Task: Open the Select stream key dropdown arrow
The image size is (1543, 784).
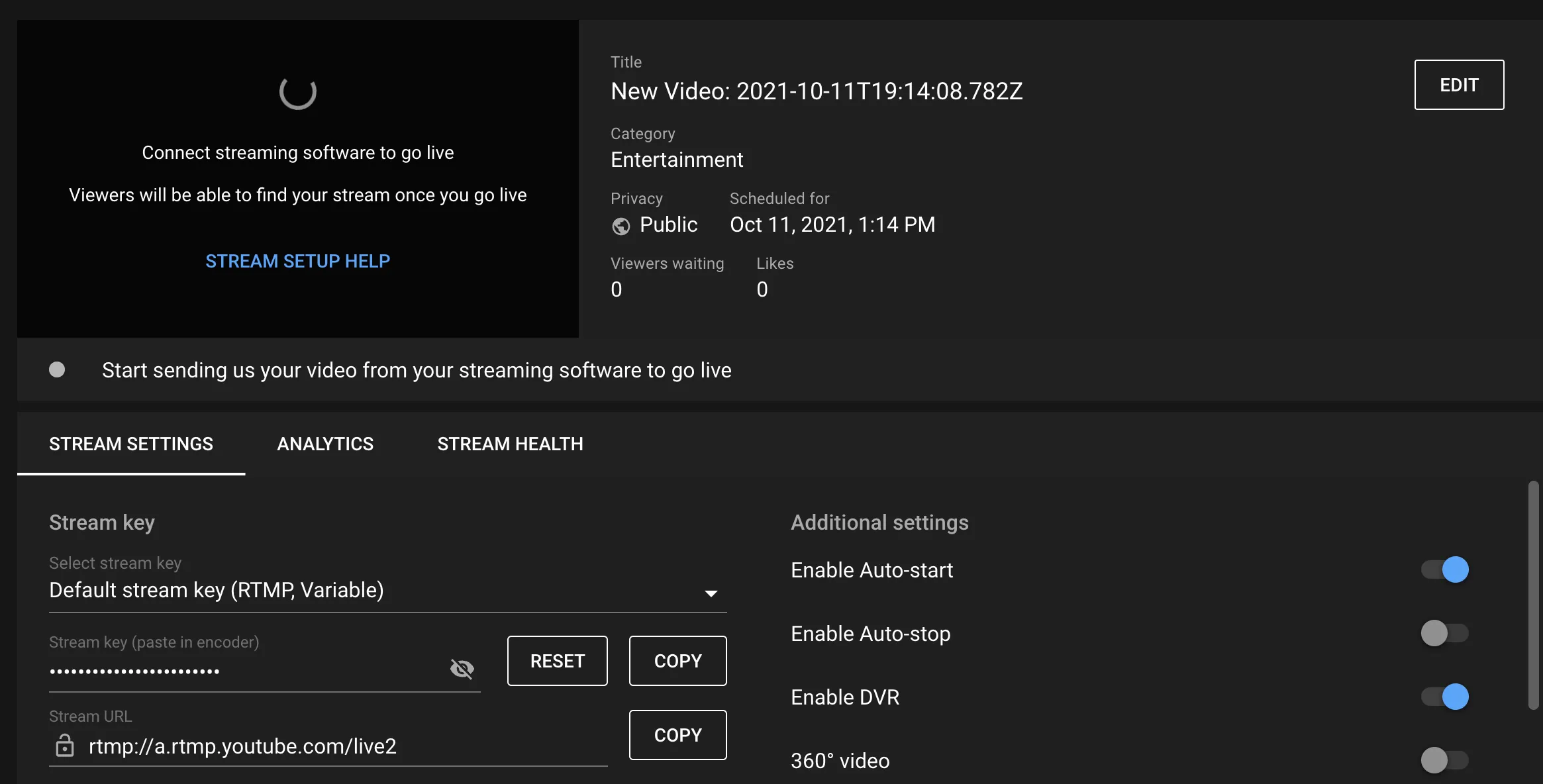Action: click(711, 593)
